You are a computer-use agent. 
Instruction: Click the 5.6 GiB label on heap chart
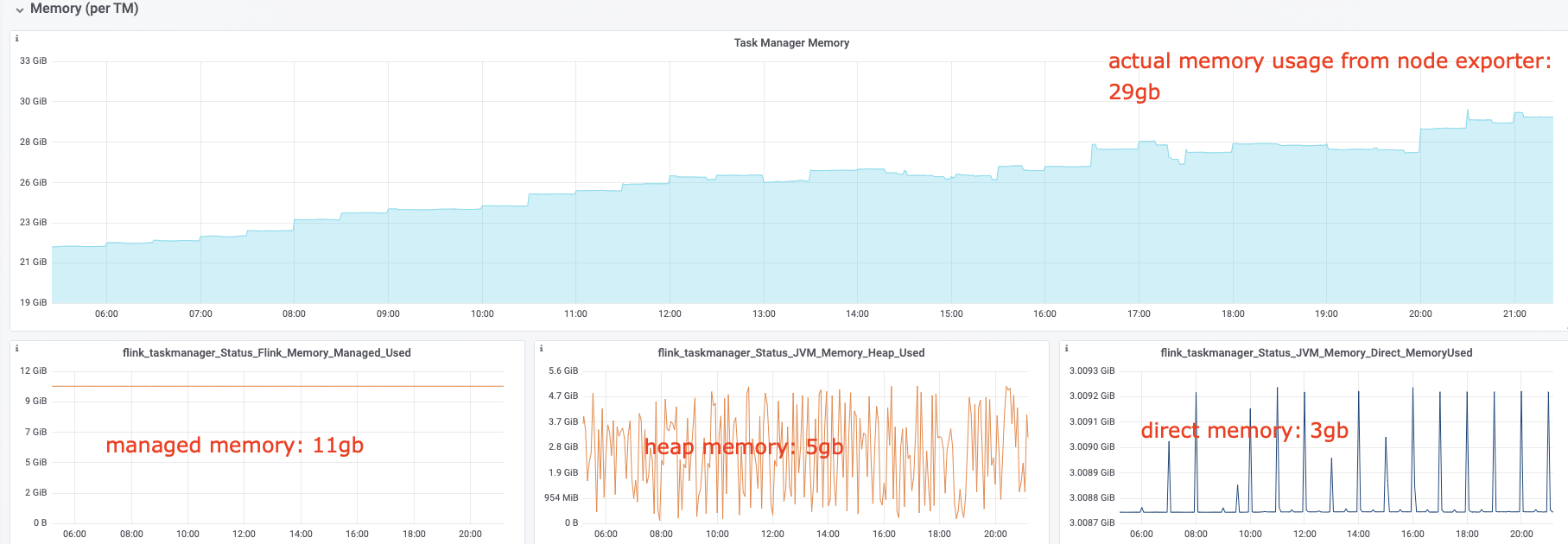tap(563, 371)
